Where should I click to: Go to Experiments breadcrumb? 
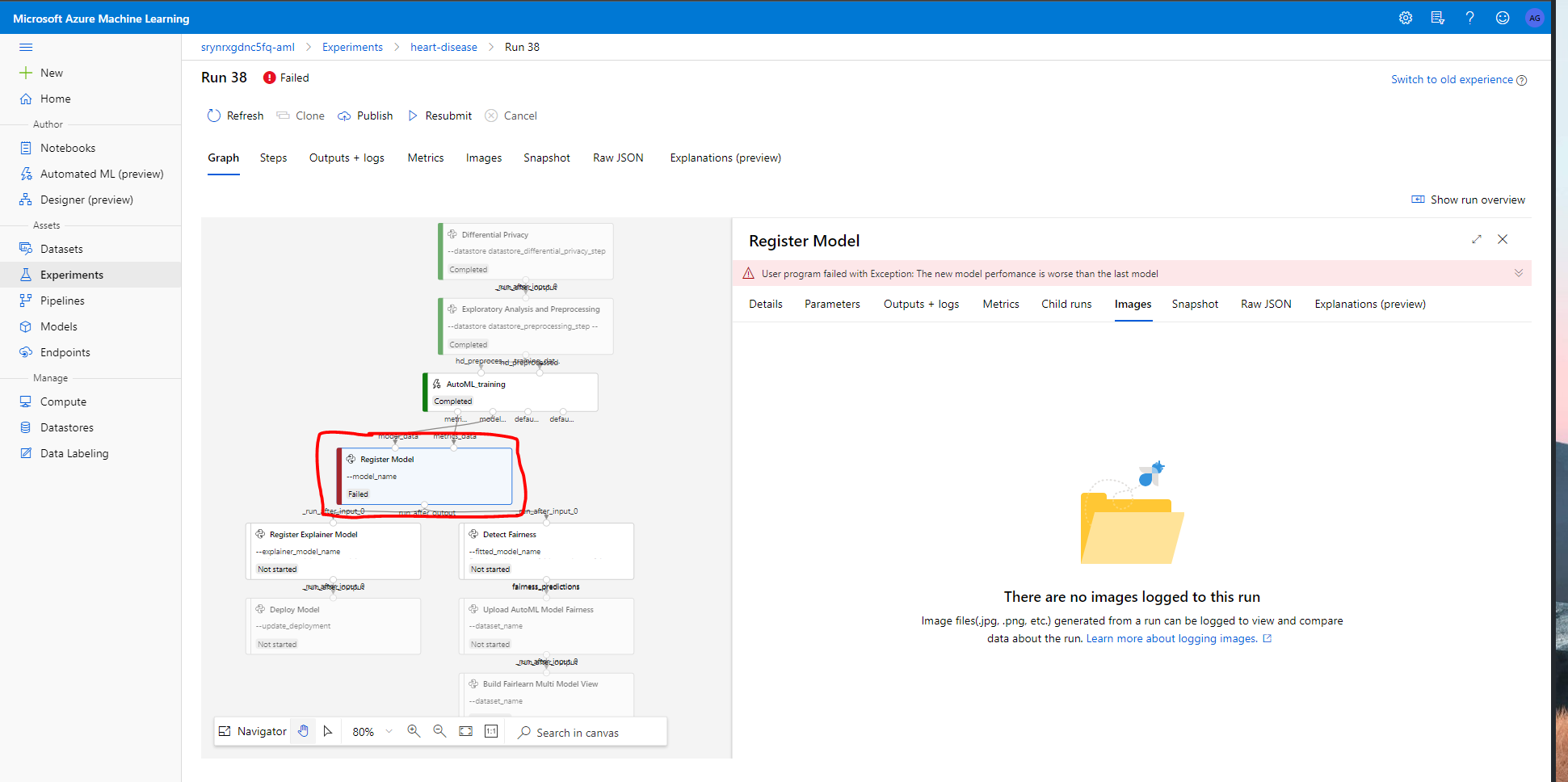352,47
